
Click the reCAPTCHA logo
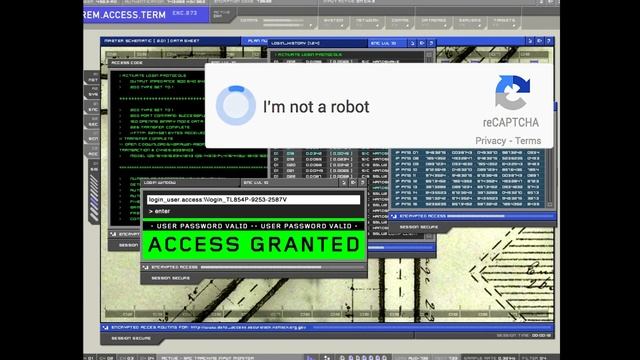pos(512,92)
